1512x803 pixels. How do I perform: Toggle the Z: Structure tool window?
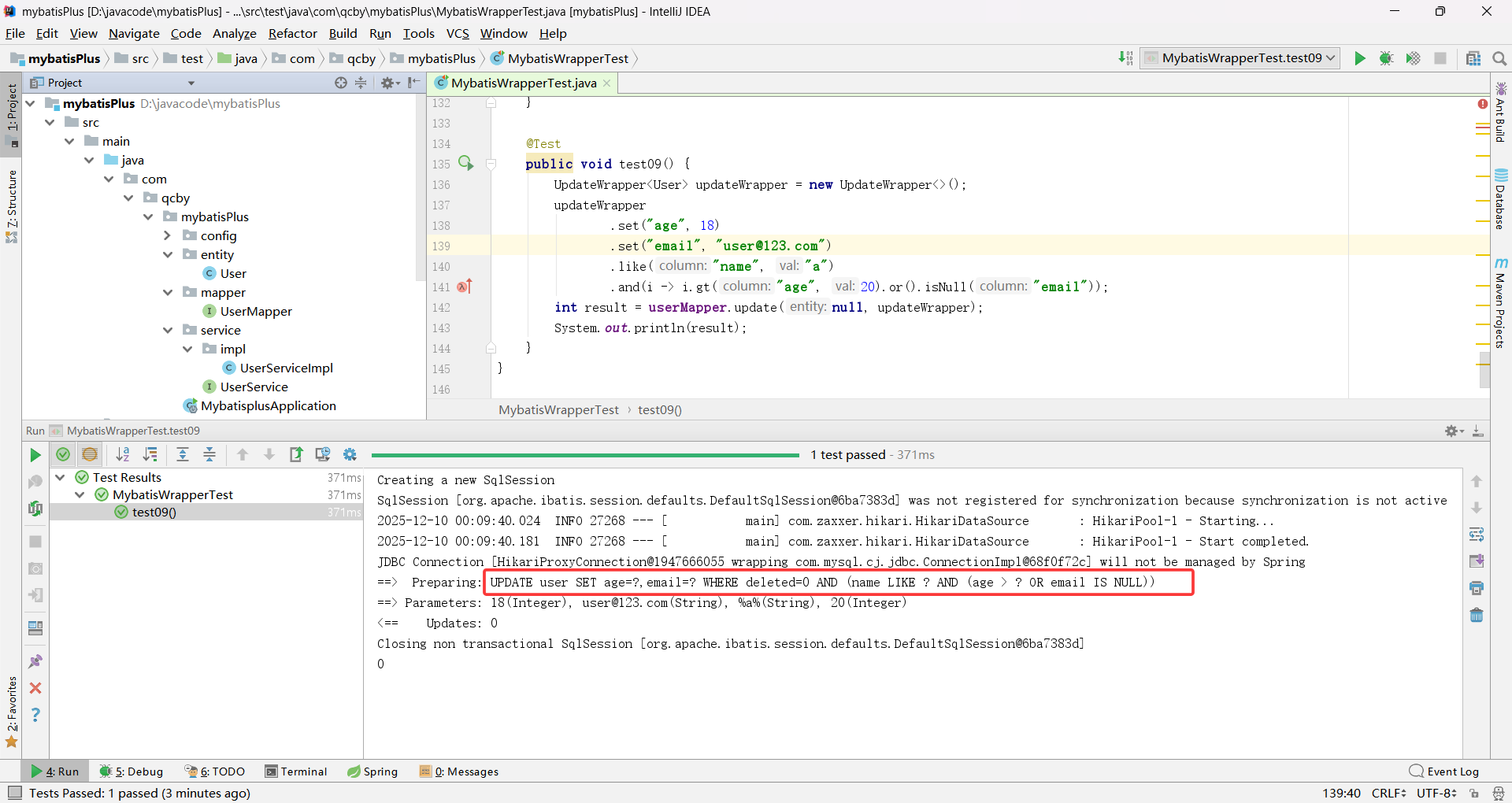(x=11, y=206)
